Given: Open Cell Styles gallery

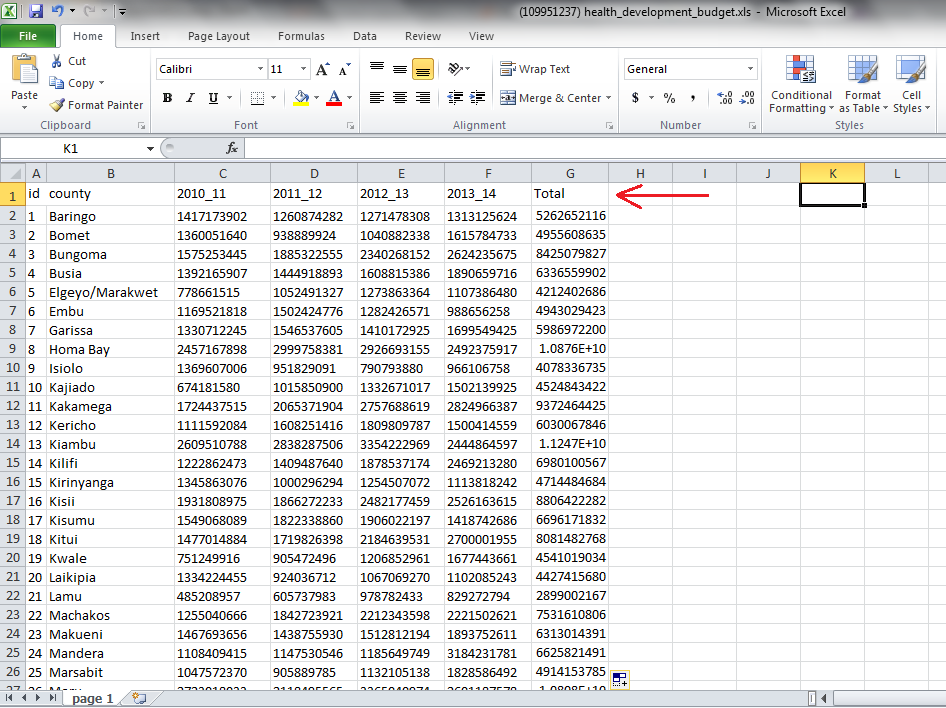Looking at the screenshot, I should pyautogui.click(x=911, y=84).
